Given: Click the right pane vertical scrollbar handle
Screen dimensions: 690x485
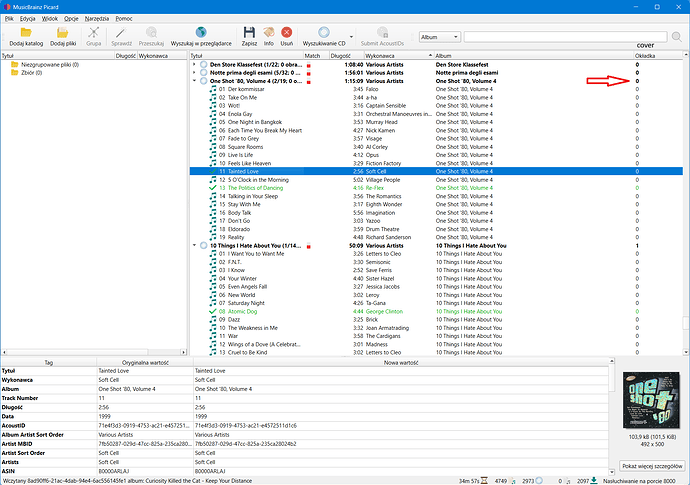Looking at the screenshot, I should click(x=686, y=323).
